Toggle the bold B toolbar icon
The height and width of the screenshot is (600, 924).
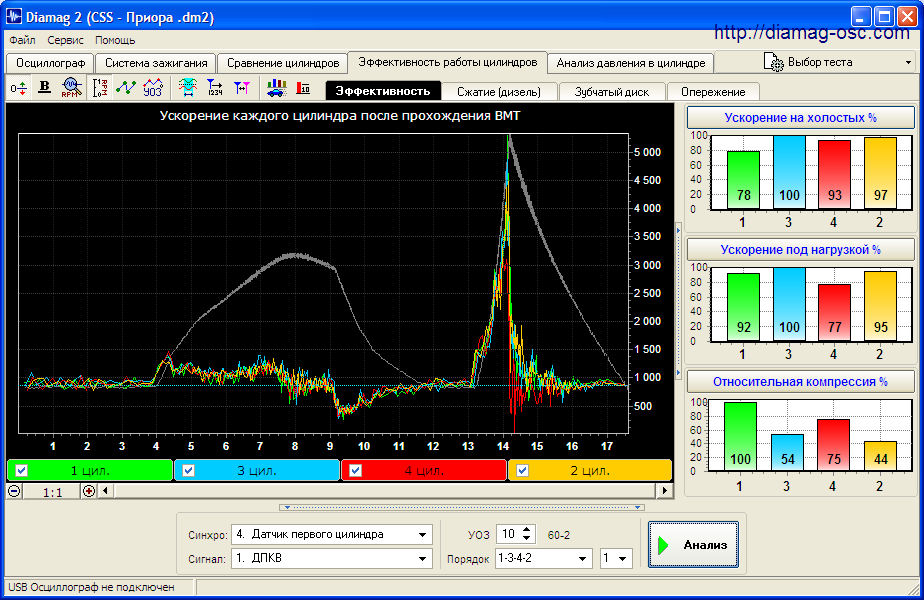click(44, 88)
